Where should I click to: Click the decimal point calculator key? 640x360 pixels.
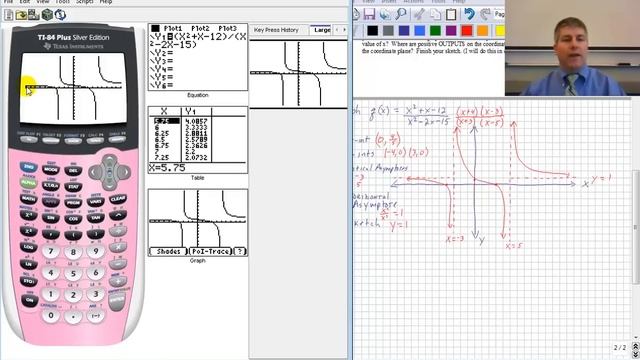(x=73, y=317)
